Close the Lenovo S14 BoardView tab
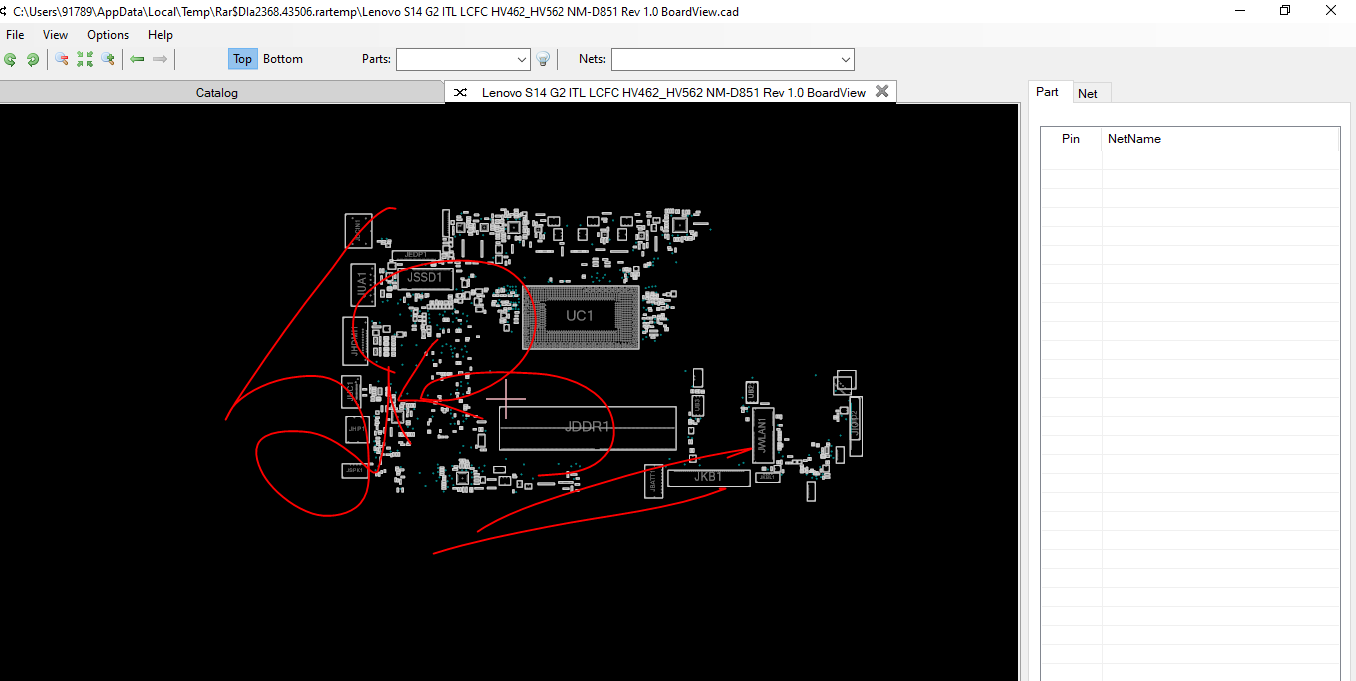Viewport: 1356px width, 681px height. 882,91
